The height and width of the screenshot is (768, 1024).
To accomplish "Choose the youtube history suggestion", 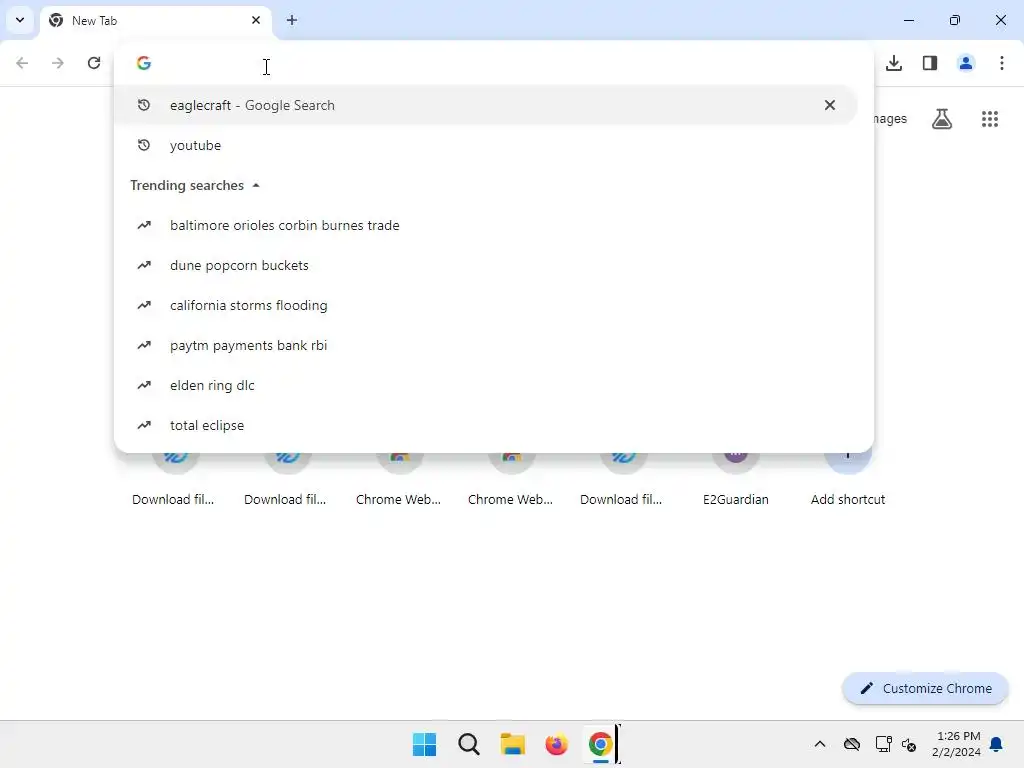I will point(485,145).
